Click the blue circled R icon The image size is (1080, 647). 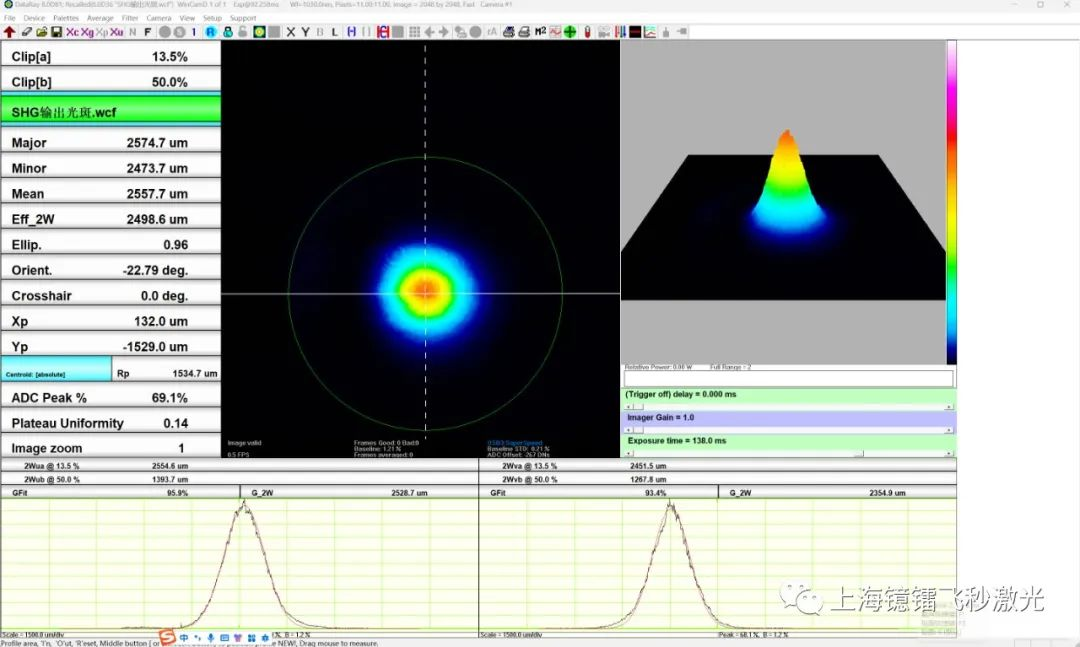[x=211, y=32]
